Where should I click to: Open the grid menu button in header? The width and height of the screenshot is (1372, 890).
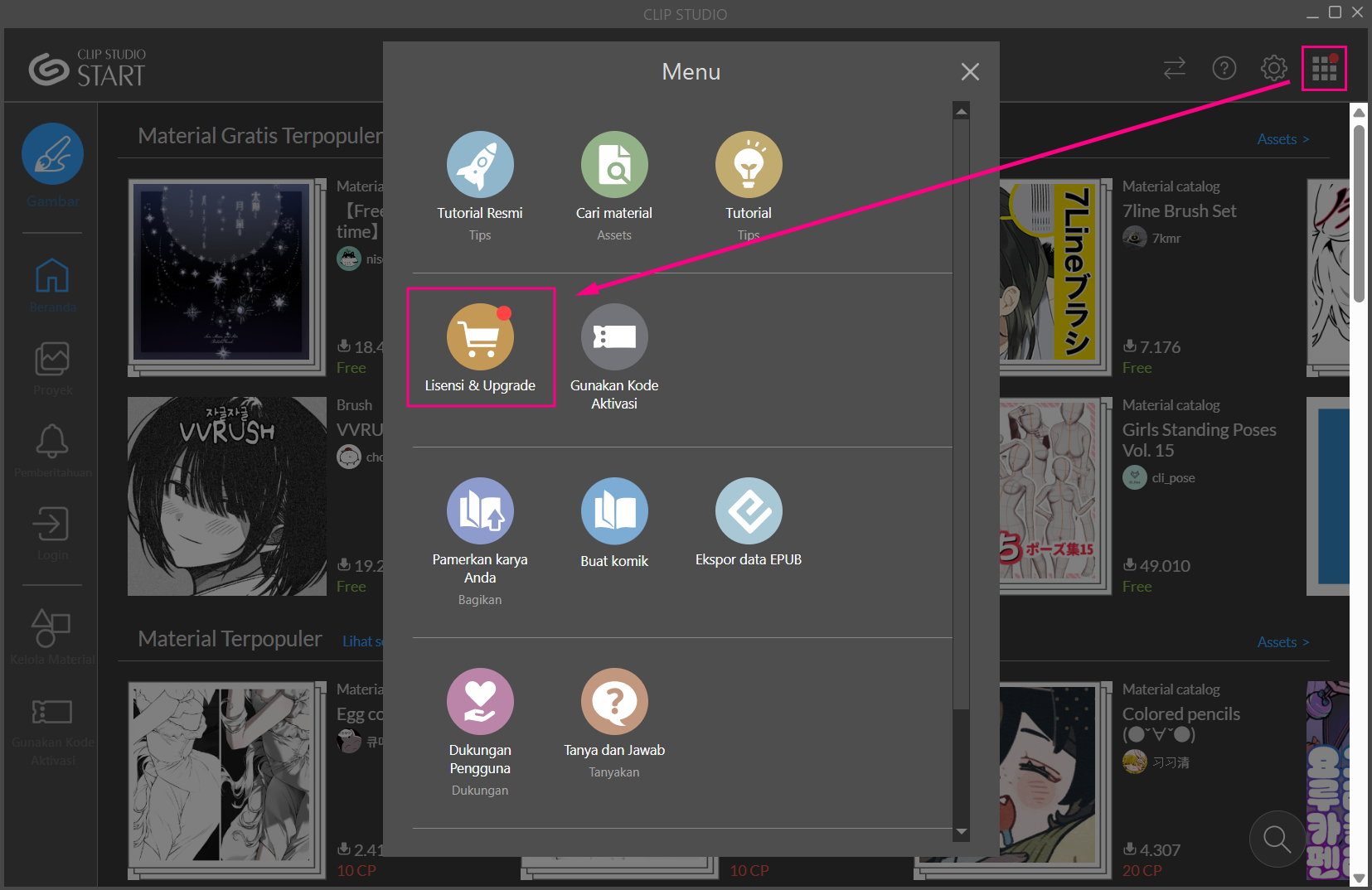tap(1324, 69)
